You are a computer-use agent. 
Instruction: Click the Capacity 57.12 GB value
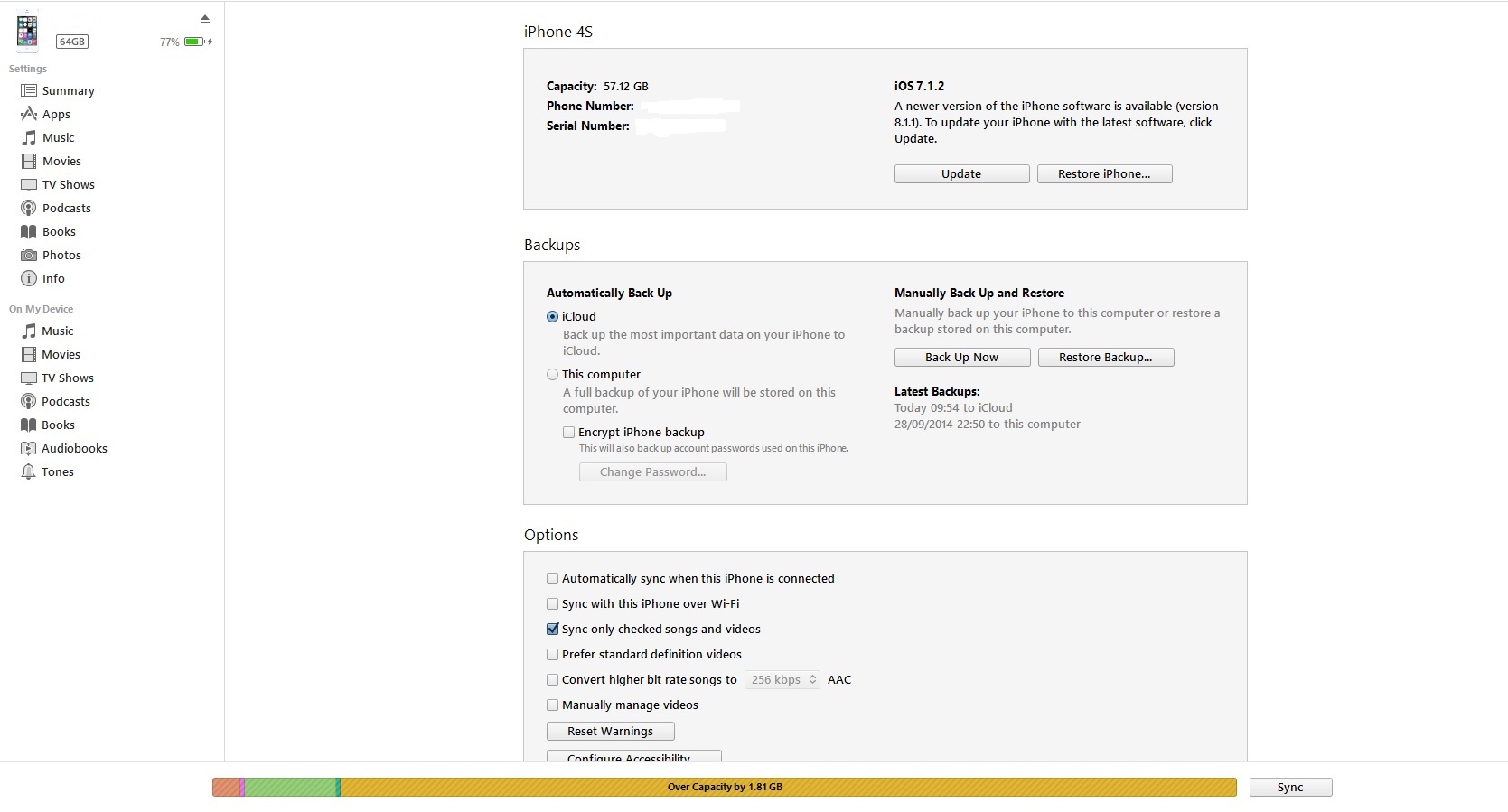click(x=626, y=87)
